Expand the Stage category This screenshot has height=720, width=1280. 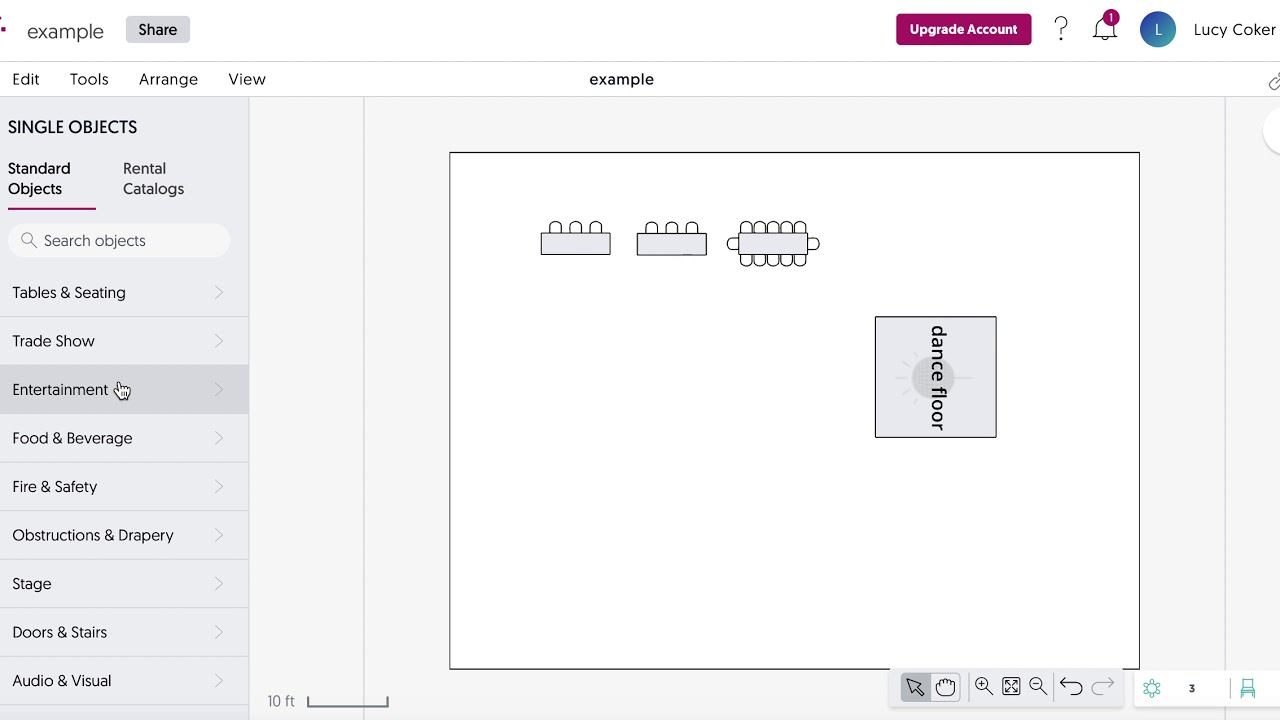[124, 584]
